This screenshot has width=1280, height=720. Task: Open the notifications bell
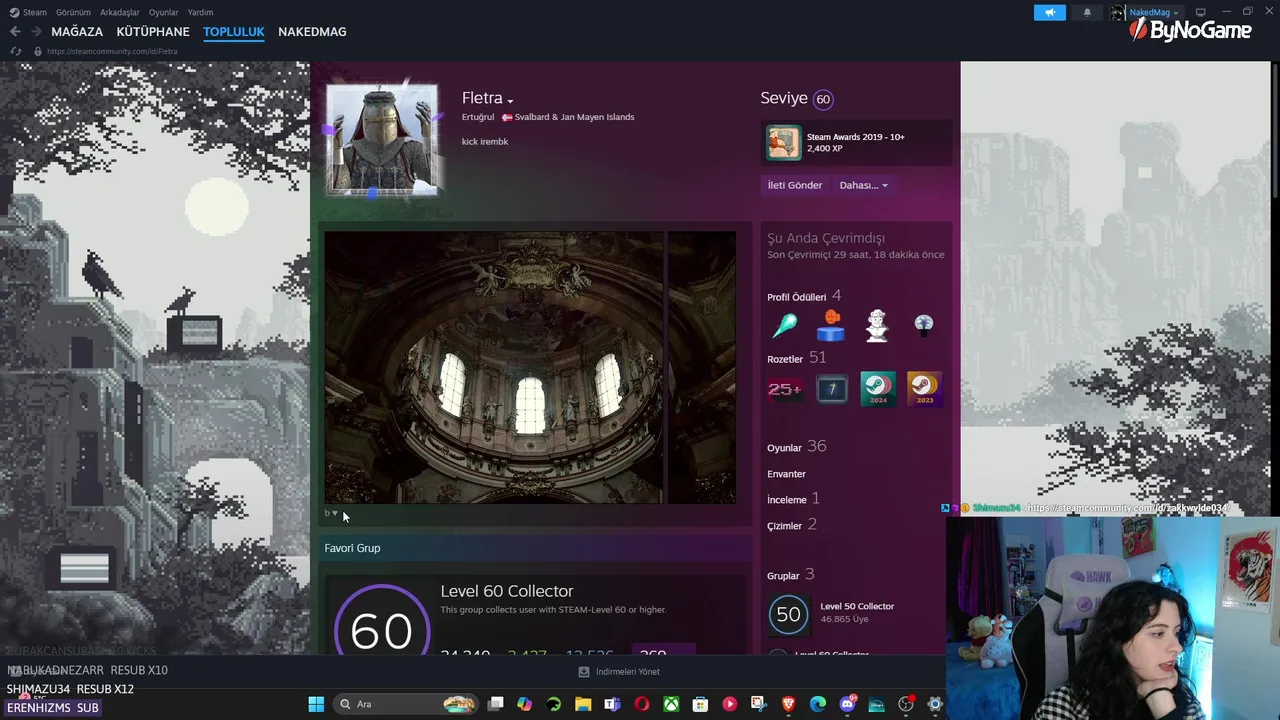(1087, 12)
